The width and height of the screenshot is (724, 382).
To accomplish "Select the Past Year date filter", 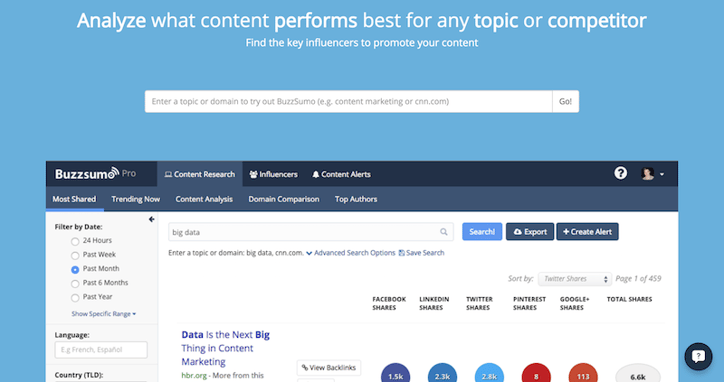I will (75, 298).
